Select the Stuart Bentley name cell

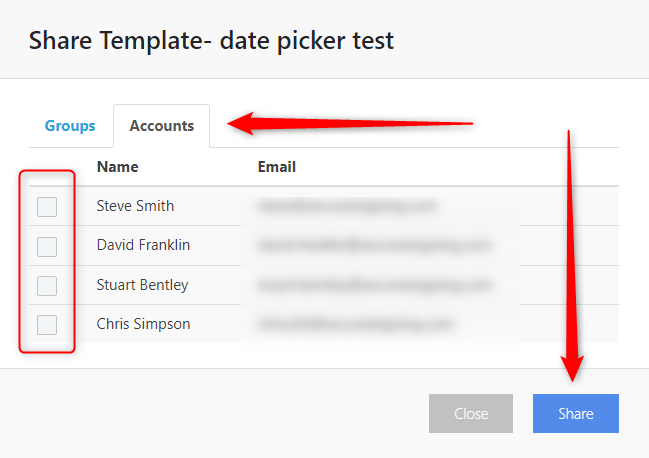point(142,285)
